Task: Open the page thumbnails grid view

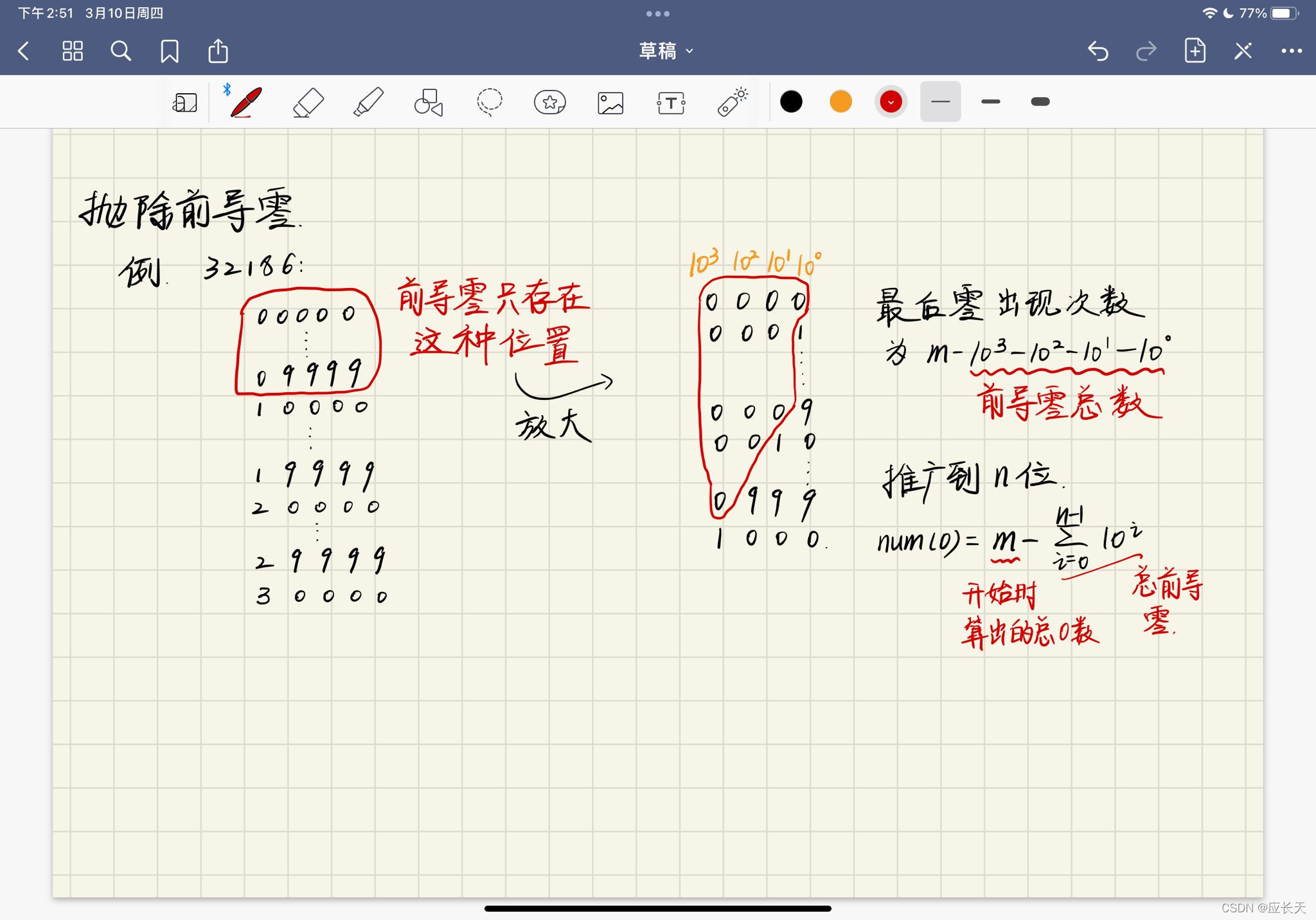Action: click(73, 51)
